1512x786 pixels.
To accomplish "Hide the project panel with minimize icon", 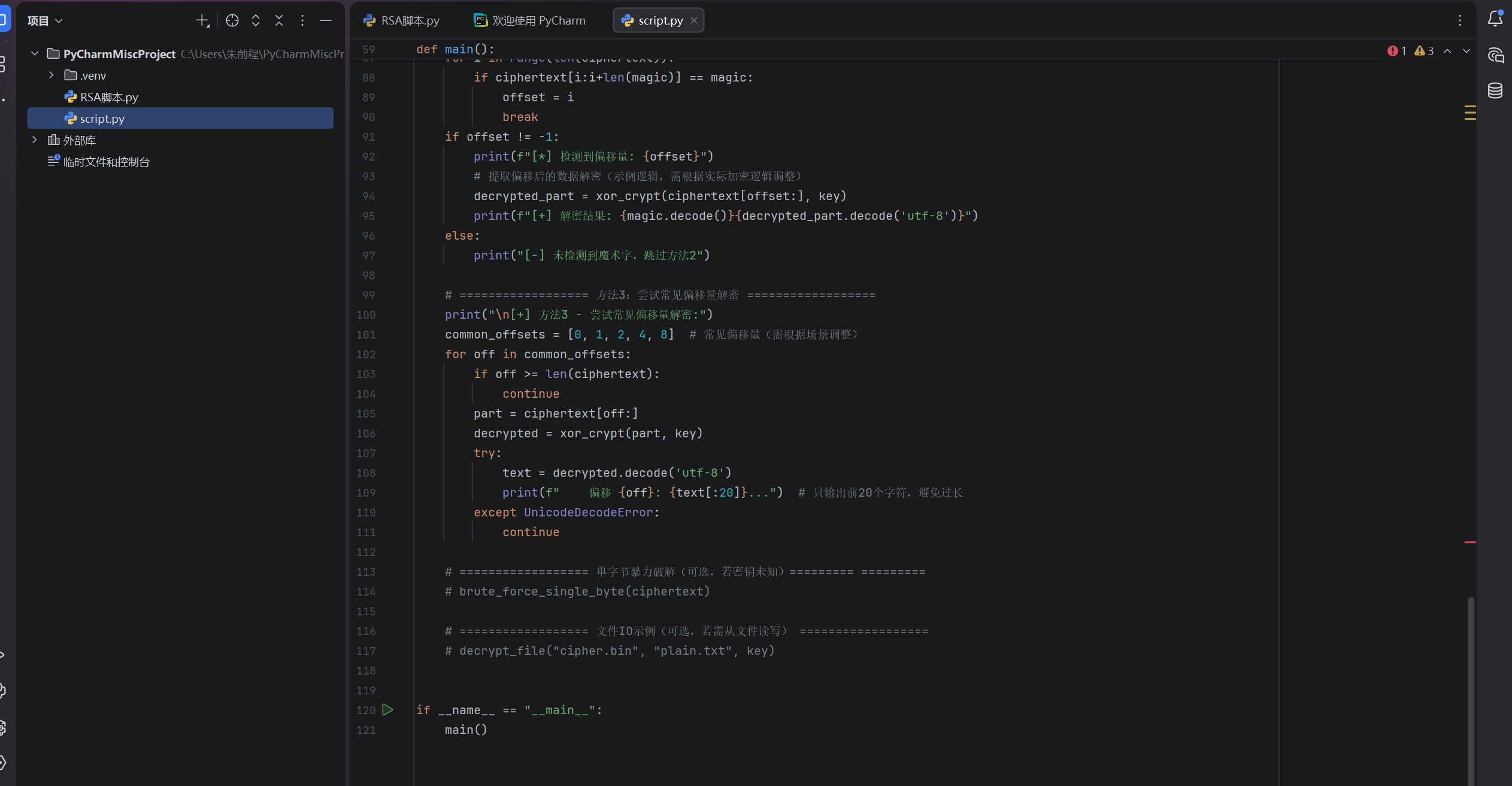I will click(x=326, y=21).
